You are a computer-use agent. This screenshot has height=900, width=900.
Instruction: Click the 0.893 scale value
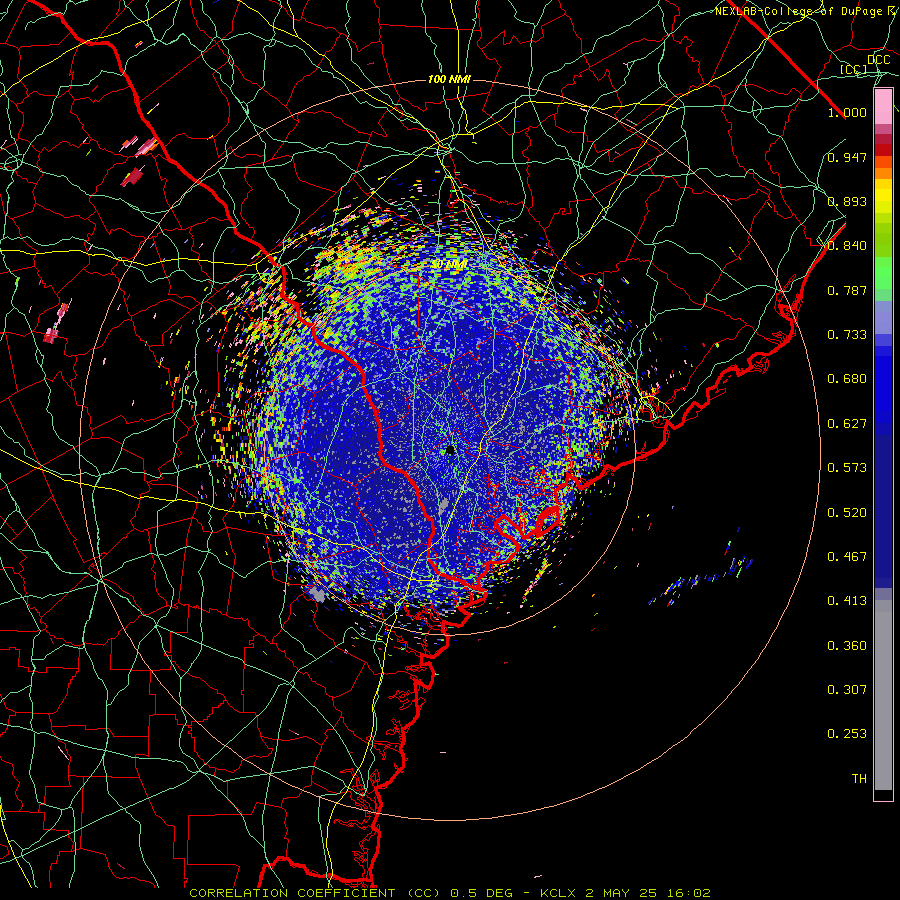tap(847, 201)
